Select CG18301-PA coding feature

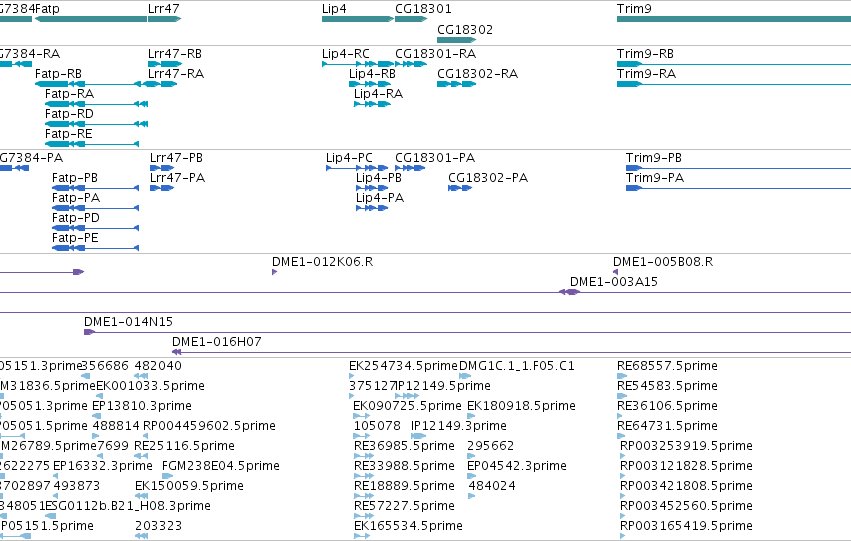click(435, 158)
